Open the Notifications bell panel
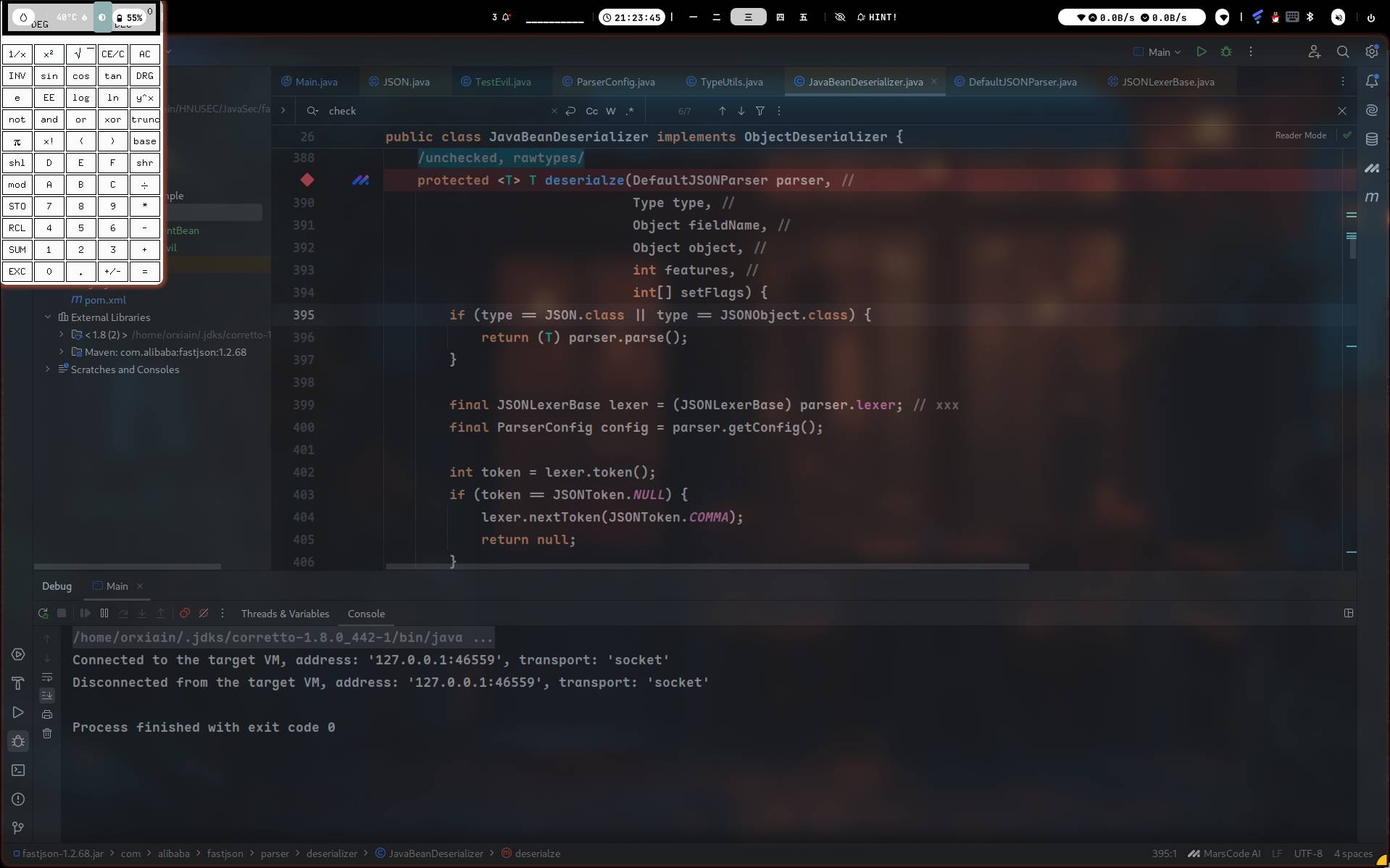 pos(1371,82)
